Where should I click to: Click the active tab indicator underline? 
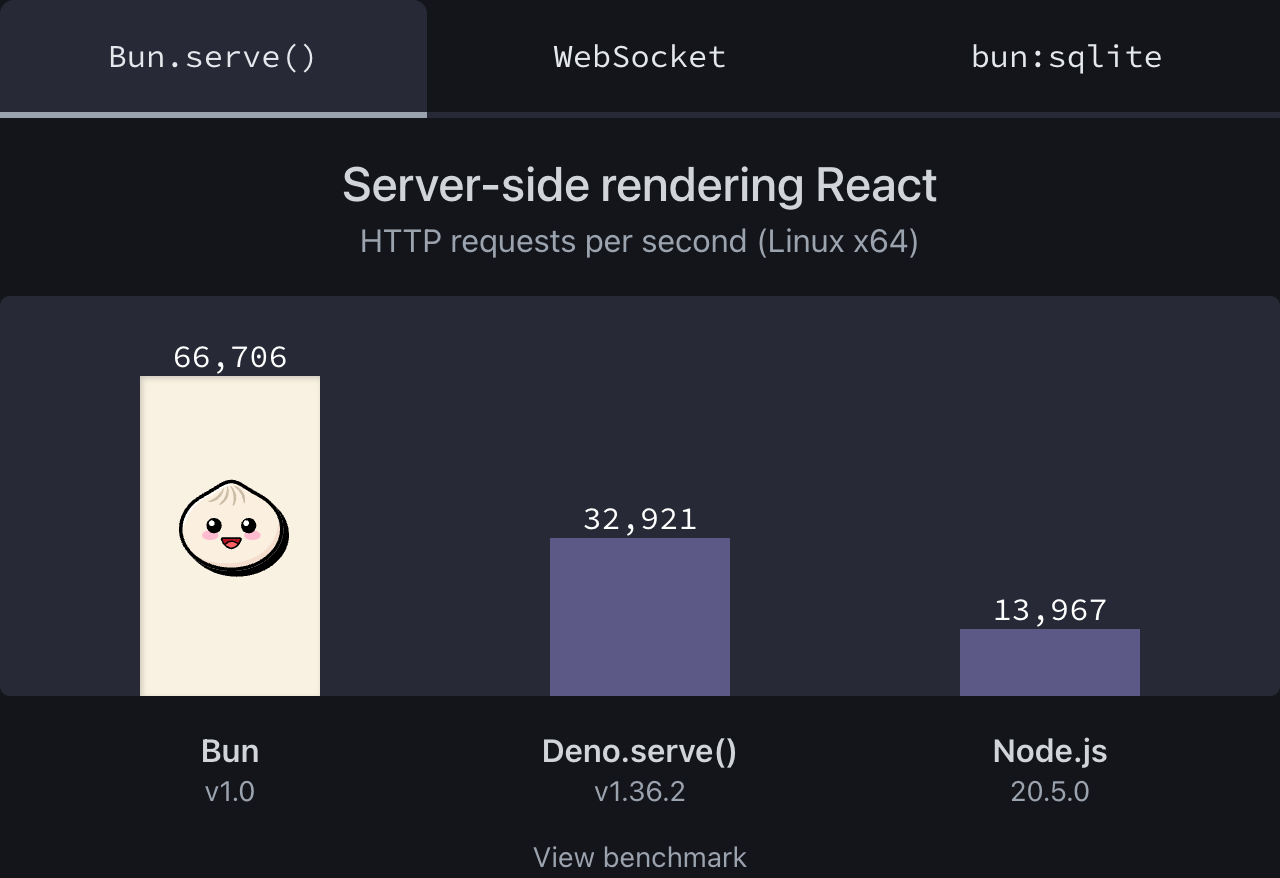click(212, 117)
